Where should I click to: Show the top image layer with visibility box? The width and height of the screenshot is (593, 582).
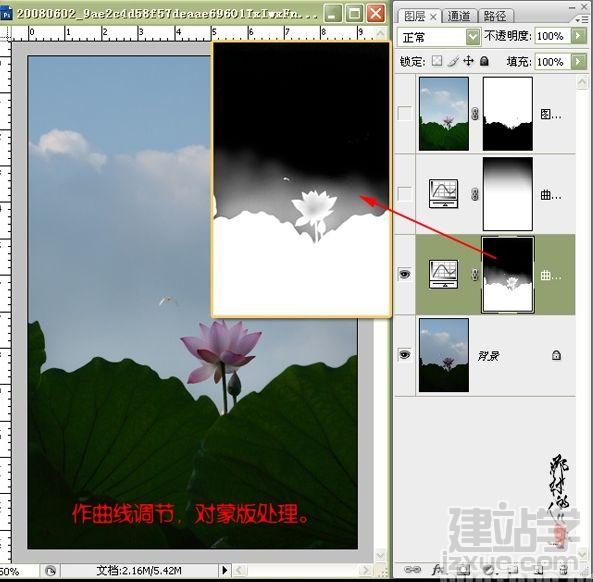(x=404, y=113)
